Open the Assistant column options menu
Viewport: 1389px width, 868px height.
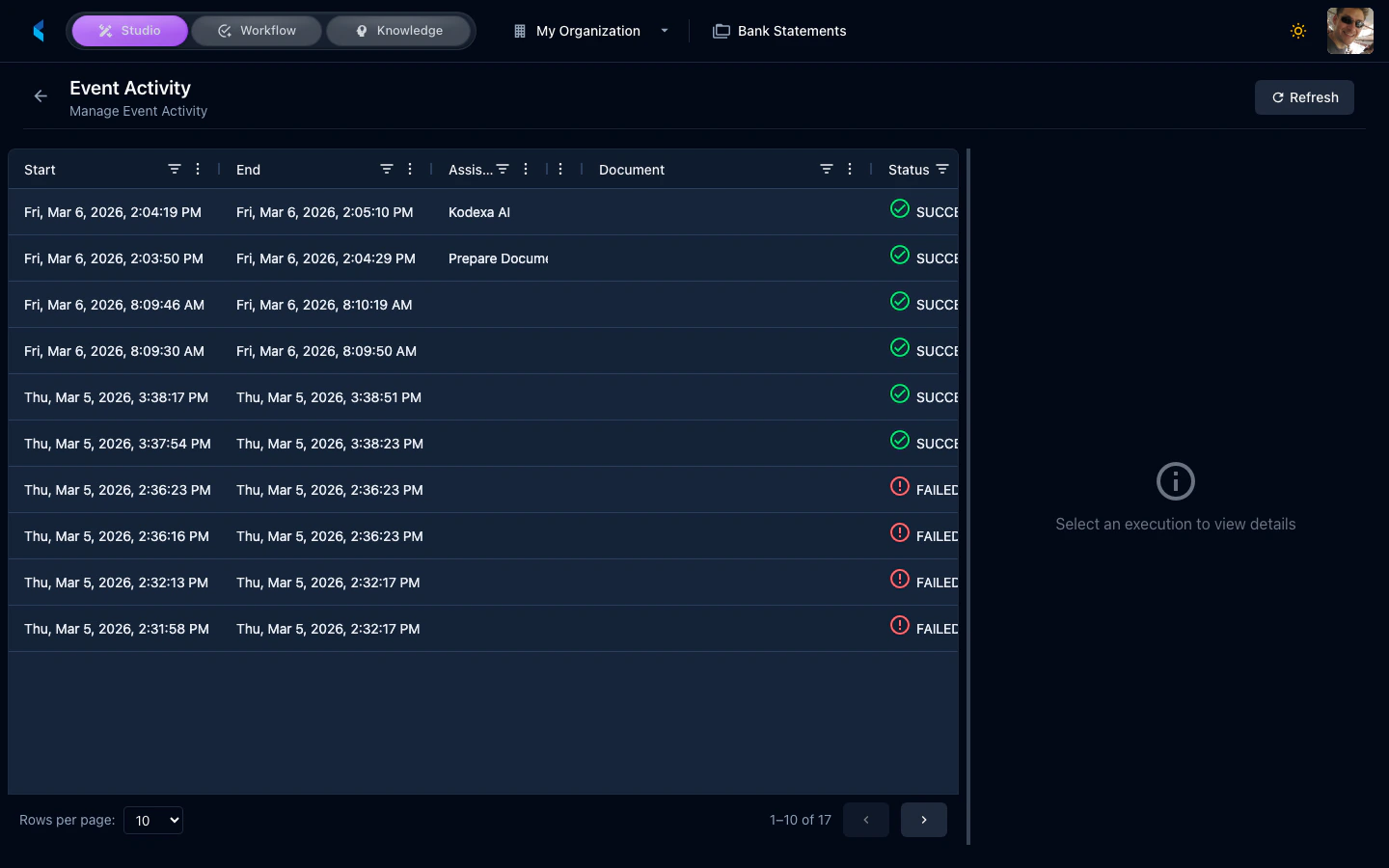(x=526, y=169)
